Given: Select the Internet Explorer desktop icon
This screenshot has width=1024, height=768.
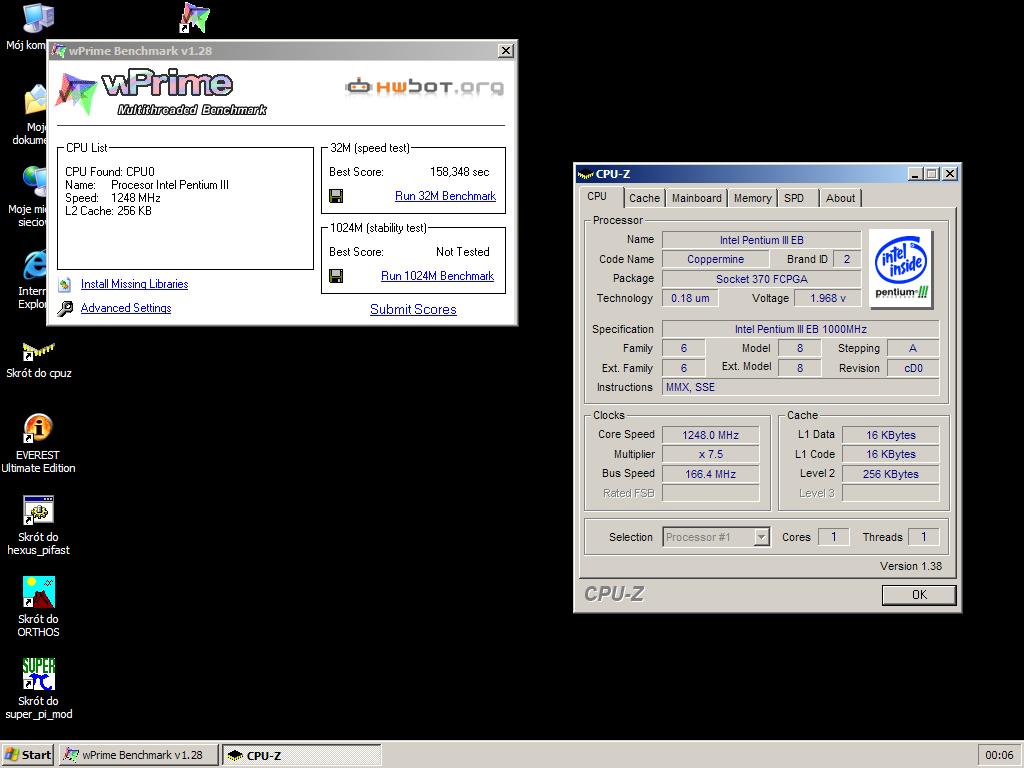Looking at the screenshot, I should click(35, 265).
